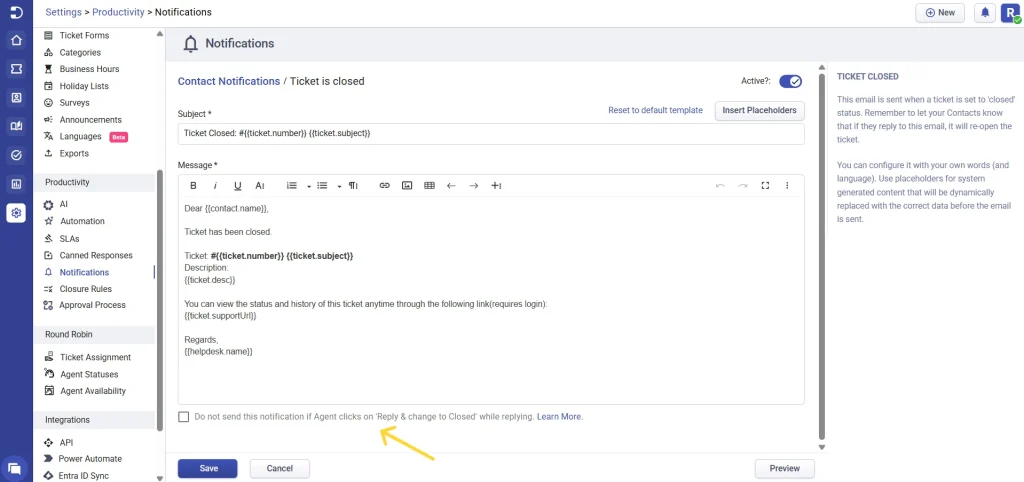Open Canned Responses settings
Image resolution: width=1024 pixels, height=482 pixels.
pyautogui.click(x=95, y=255)
